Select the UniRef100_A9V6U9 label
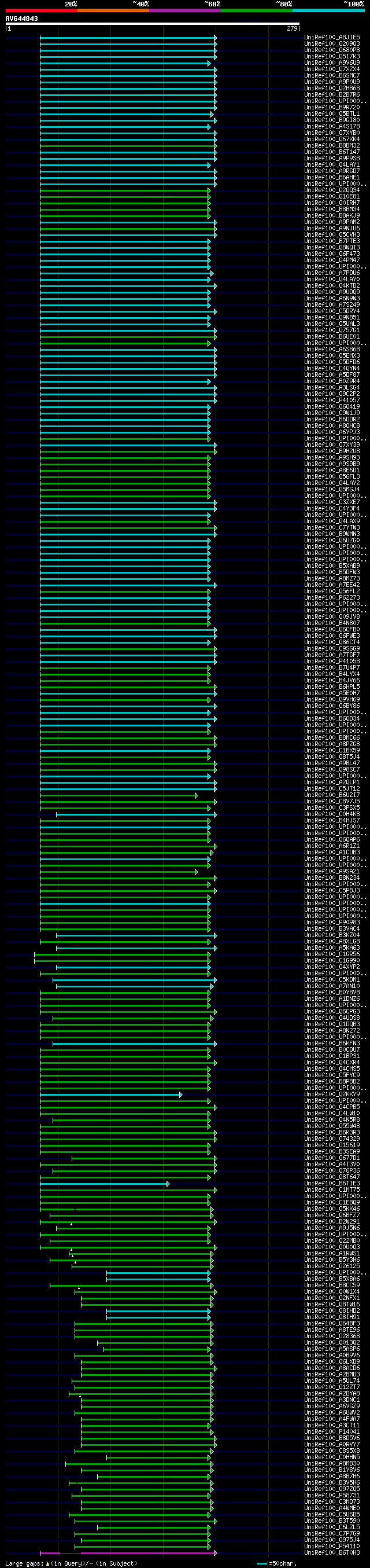370x1568 pixels. coord(332,63)
